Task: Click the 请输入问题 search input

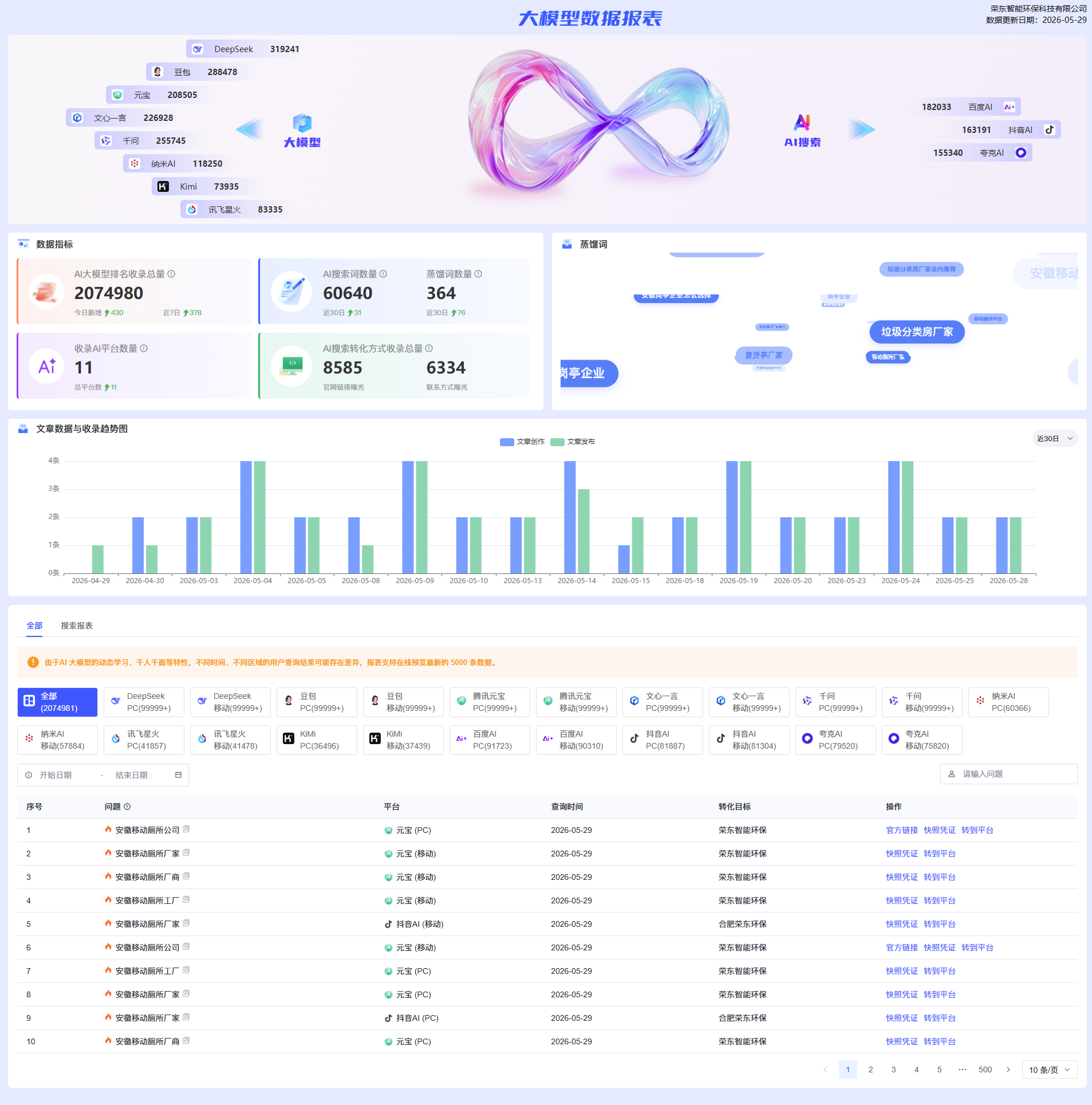Action: tap(1008, 774)
